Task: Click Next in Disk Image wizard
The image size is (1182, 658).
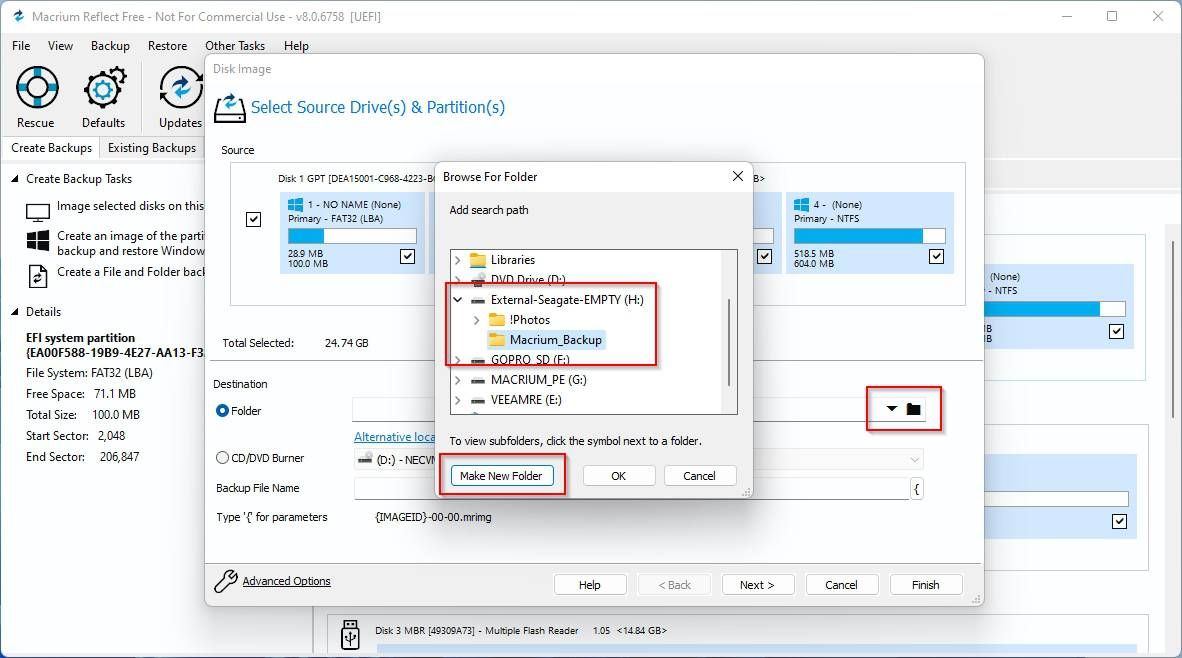Action: click(757, 585)
